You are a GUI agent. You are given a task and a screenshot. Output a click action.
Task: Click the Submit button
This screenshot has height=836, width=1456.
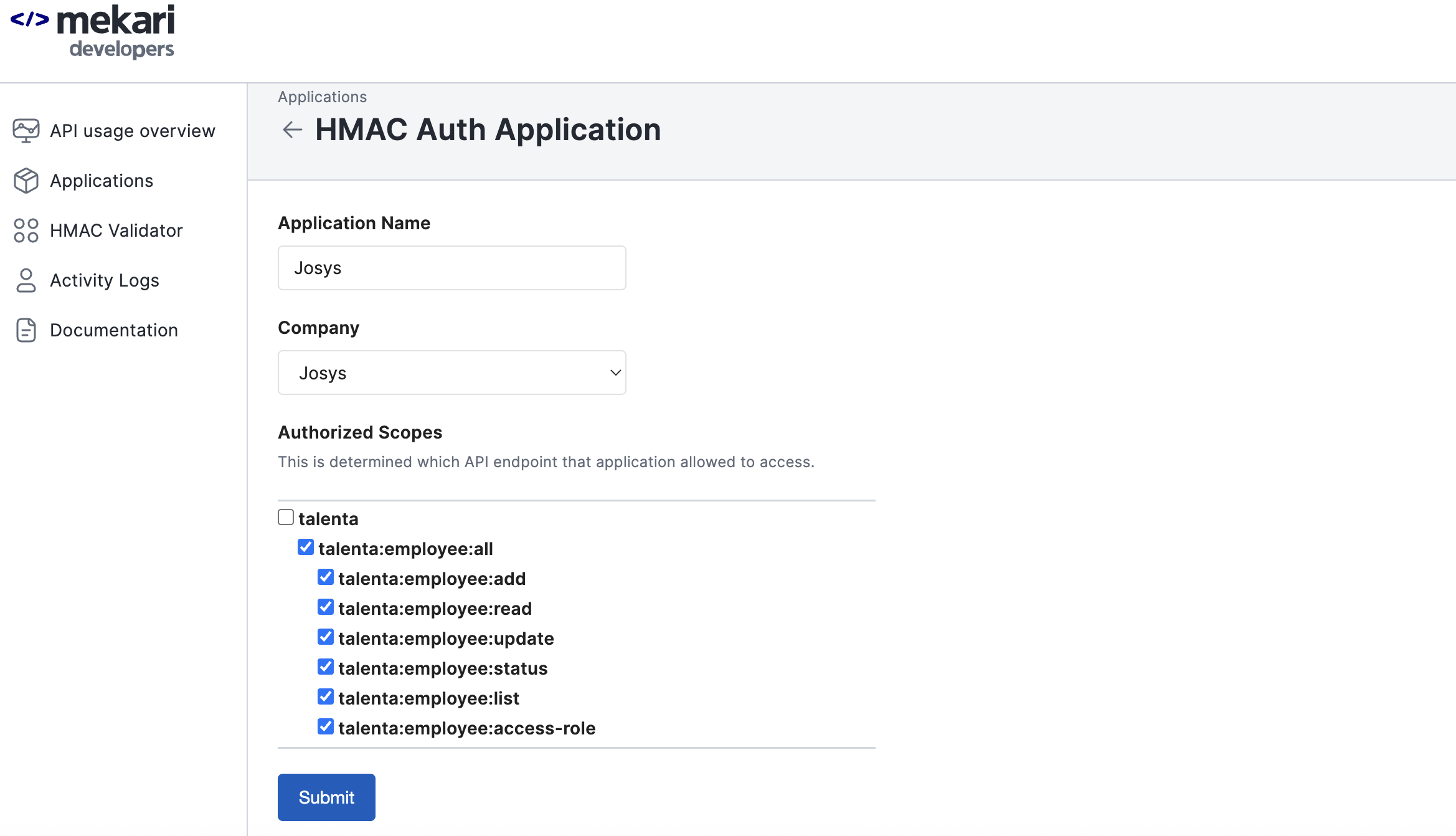click(x=326, y=797)
